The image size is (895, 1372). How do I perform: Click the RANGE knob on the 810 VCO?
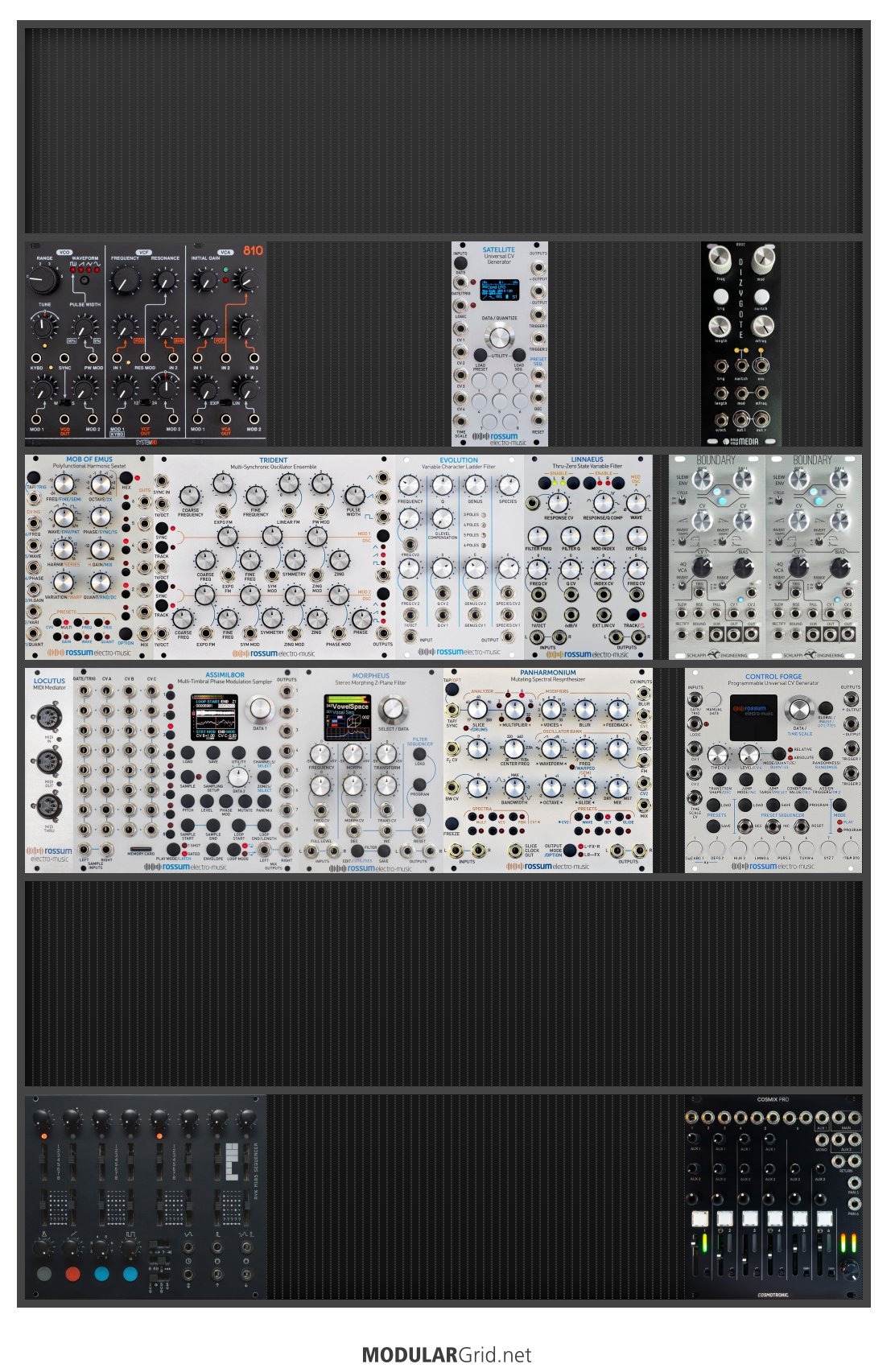[44, 280]
